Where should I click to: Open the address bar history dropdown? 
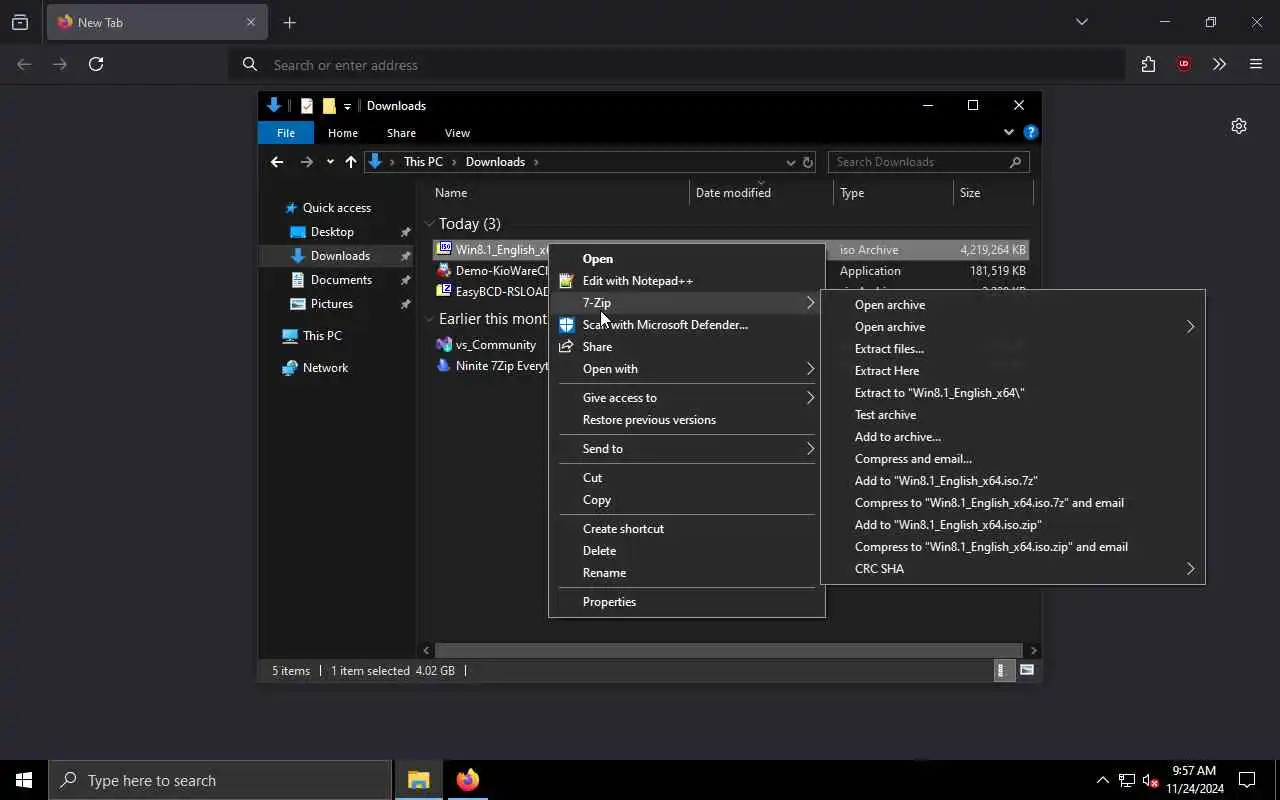(790, 162)
